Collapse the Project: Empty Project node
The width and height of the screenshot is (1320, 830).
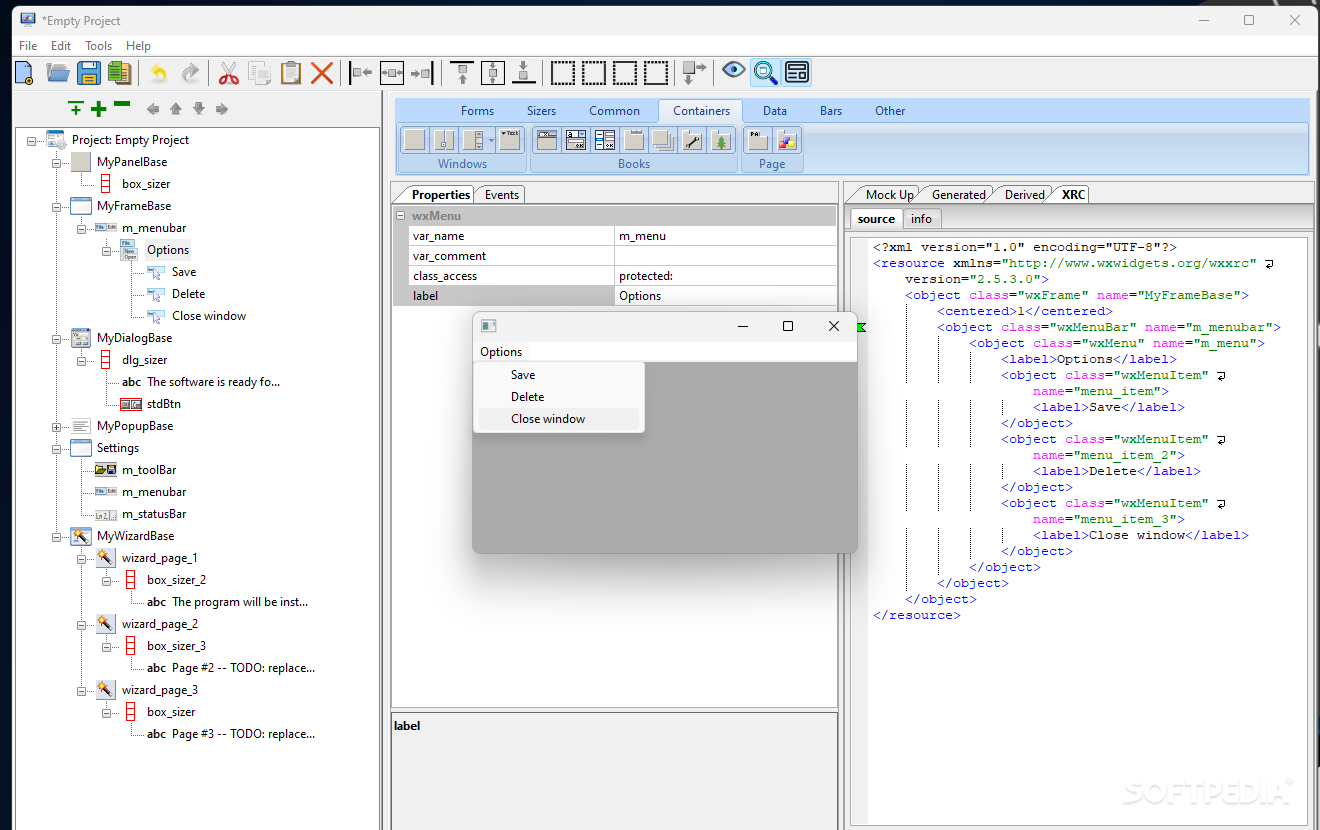(x=33, y=140)
